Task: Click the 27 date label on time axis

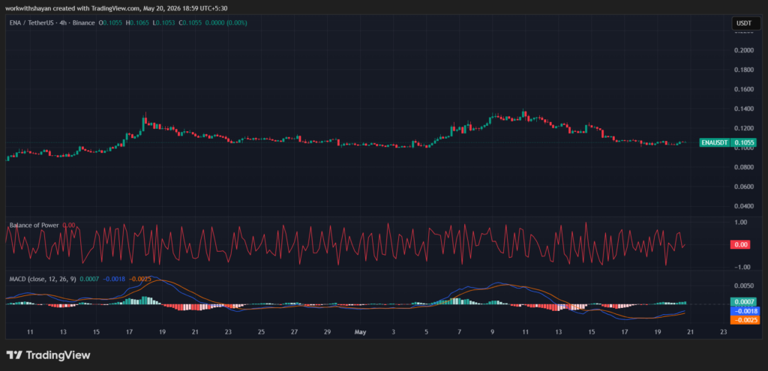Action: coord(294,332)
